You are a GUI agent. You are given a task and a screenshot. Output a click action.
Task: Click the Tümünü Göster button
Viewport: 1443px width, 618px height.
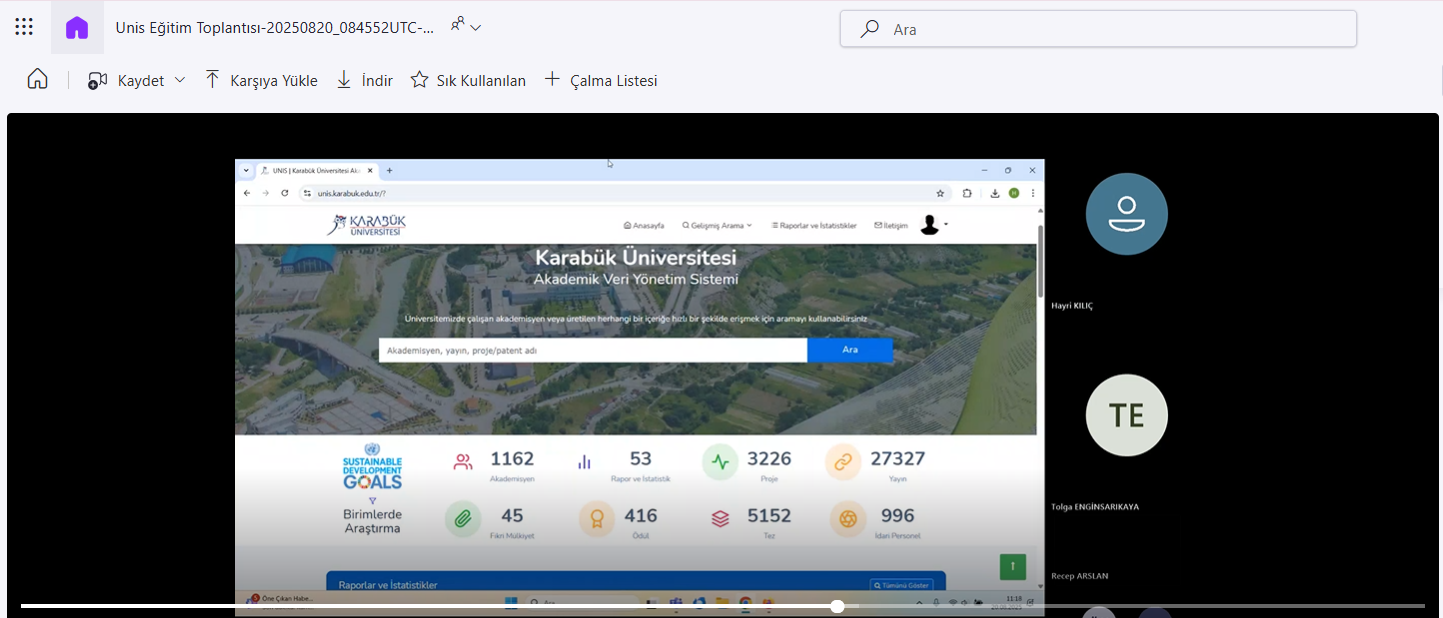point(902,585)
